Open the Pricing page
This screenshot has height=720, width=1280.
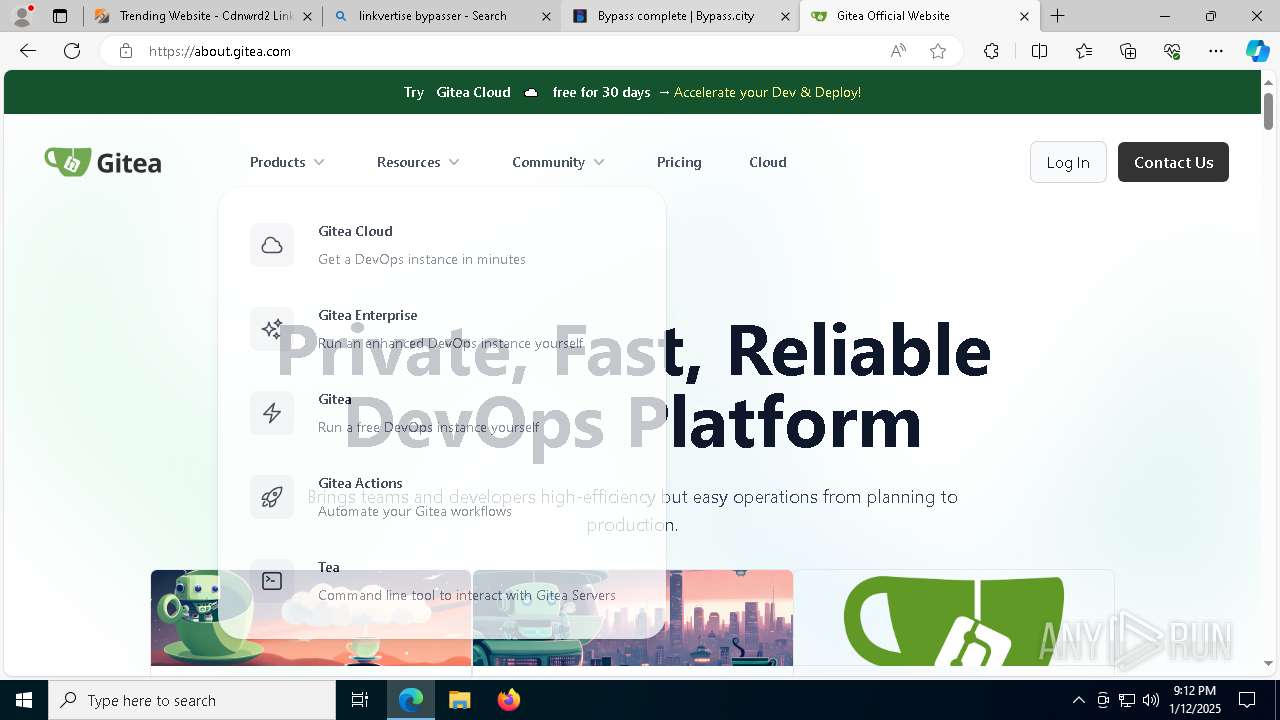[x=679, y=162]
